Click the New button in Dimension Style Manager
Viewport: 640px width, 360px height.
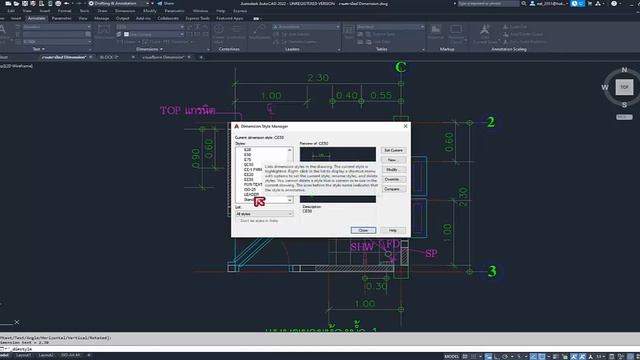coord(393,160)
